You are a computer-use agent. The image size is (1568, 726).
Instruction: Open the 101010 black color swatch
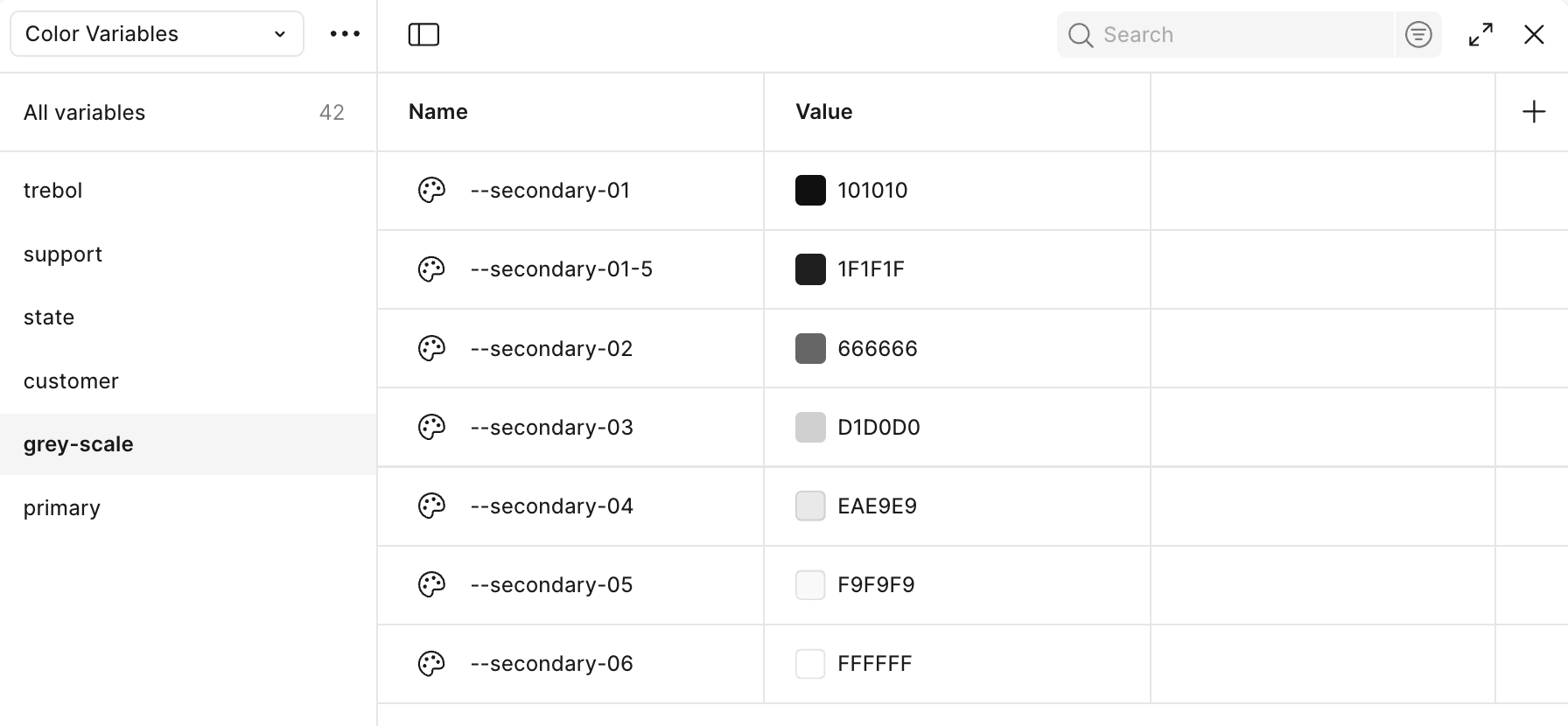(x=810, y=191)
